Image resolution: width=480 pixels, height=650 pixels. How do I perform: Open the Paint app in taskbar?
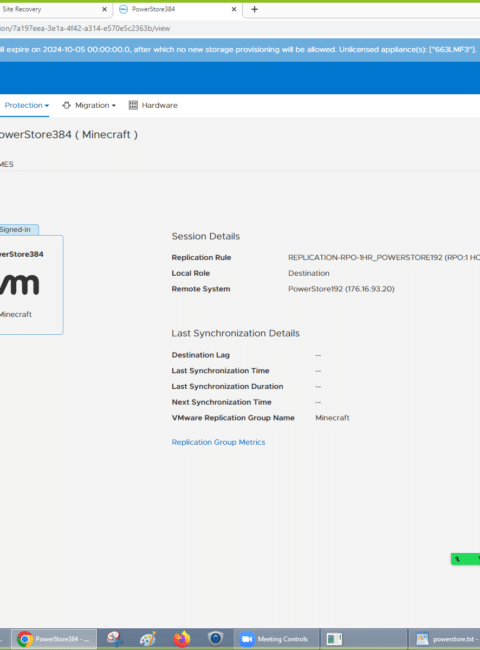click(x=148, y=639)
